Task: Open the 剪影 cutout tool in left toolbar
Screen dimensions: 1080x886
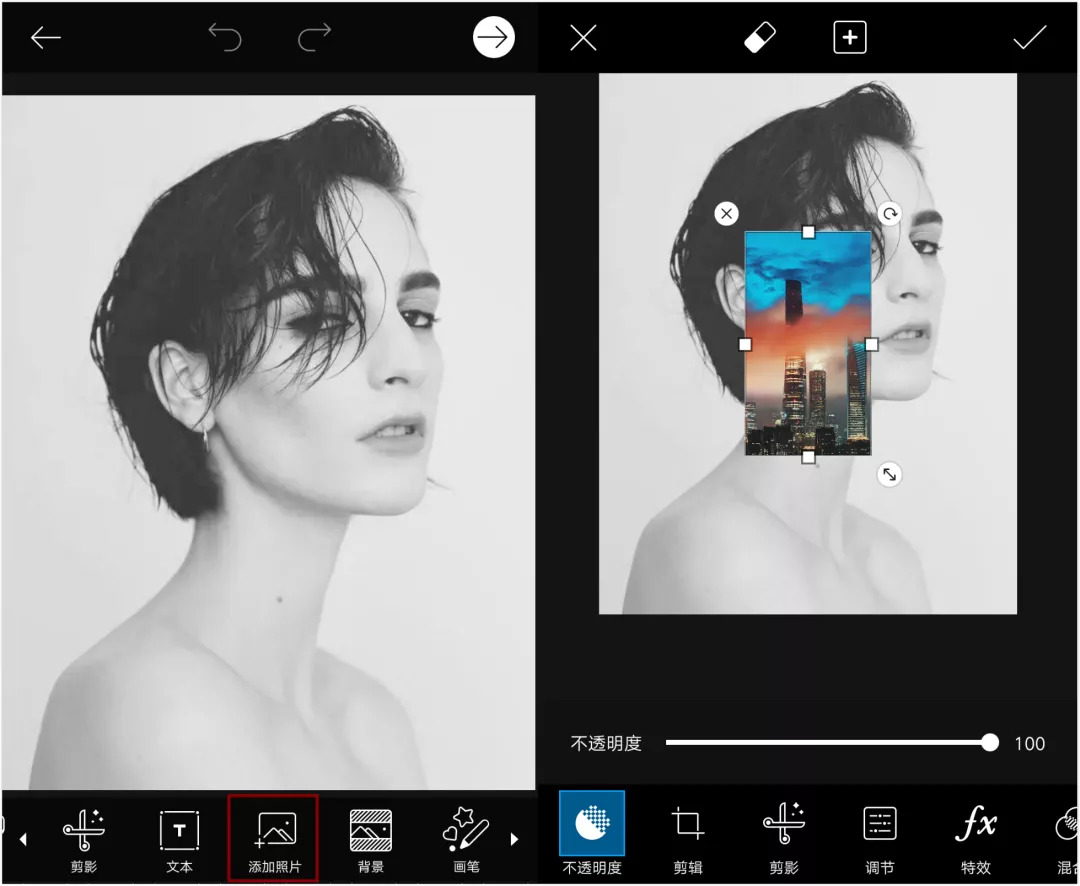Action: (84, 838)
